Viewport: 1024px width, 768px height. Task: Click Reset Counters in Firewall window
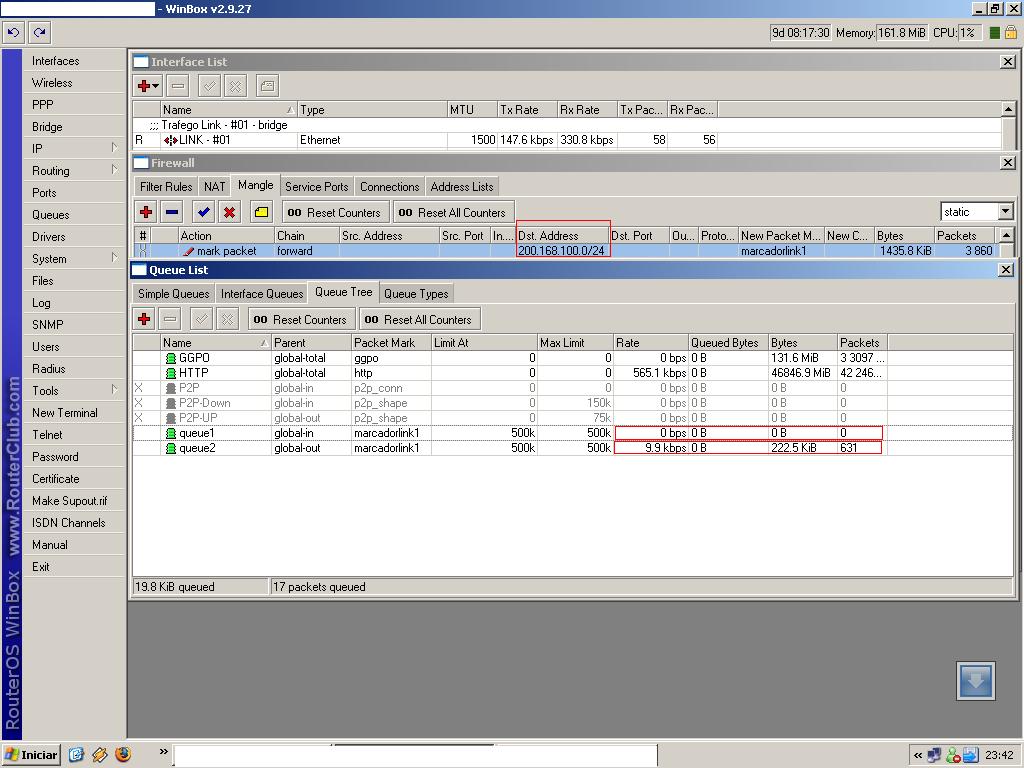335,213
